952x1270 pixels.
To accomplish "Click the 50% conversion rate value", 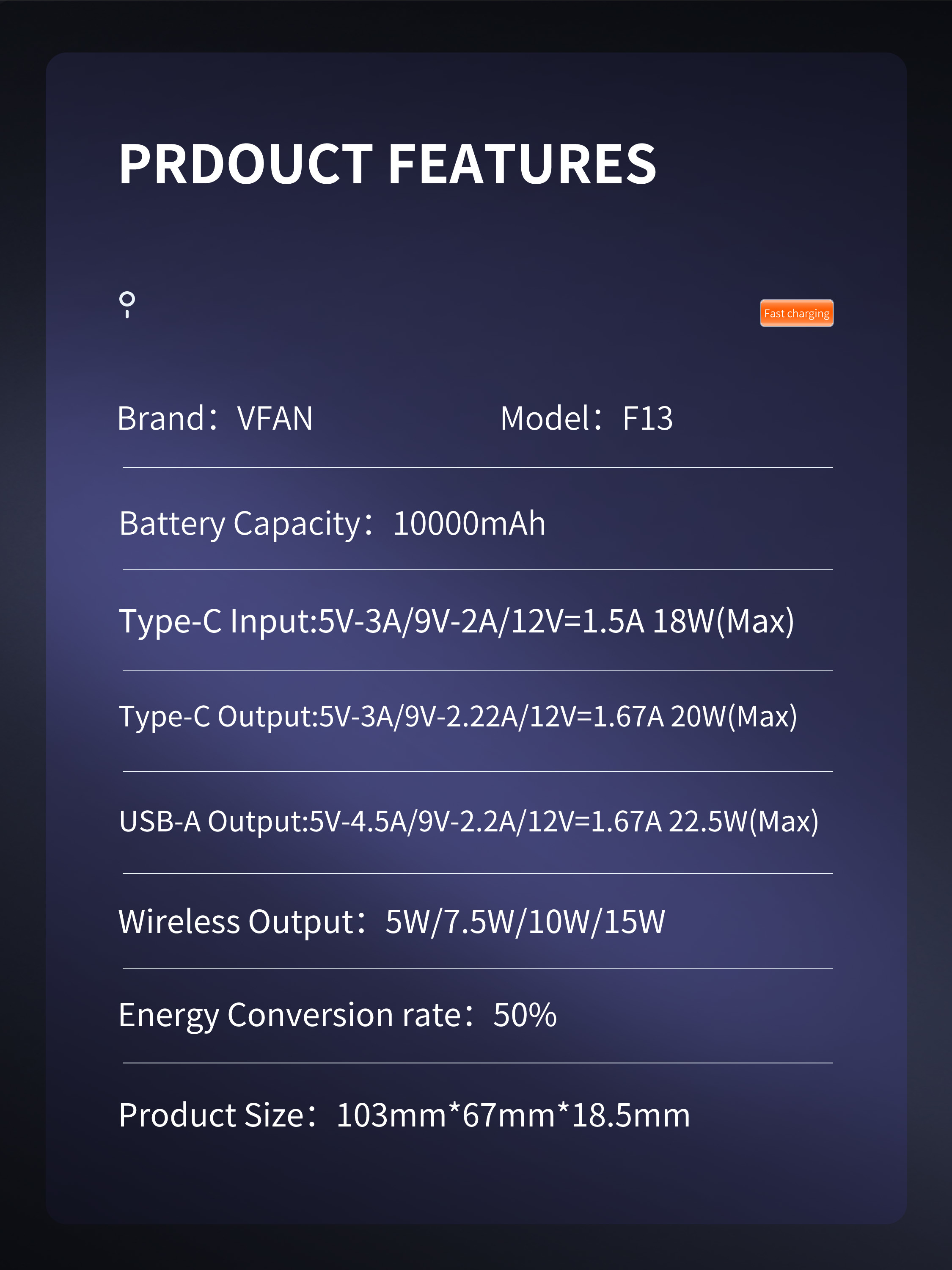I will click(525, 1015).
